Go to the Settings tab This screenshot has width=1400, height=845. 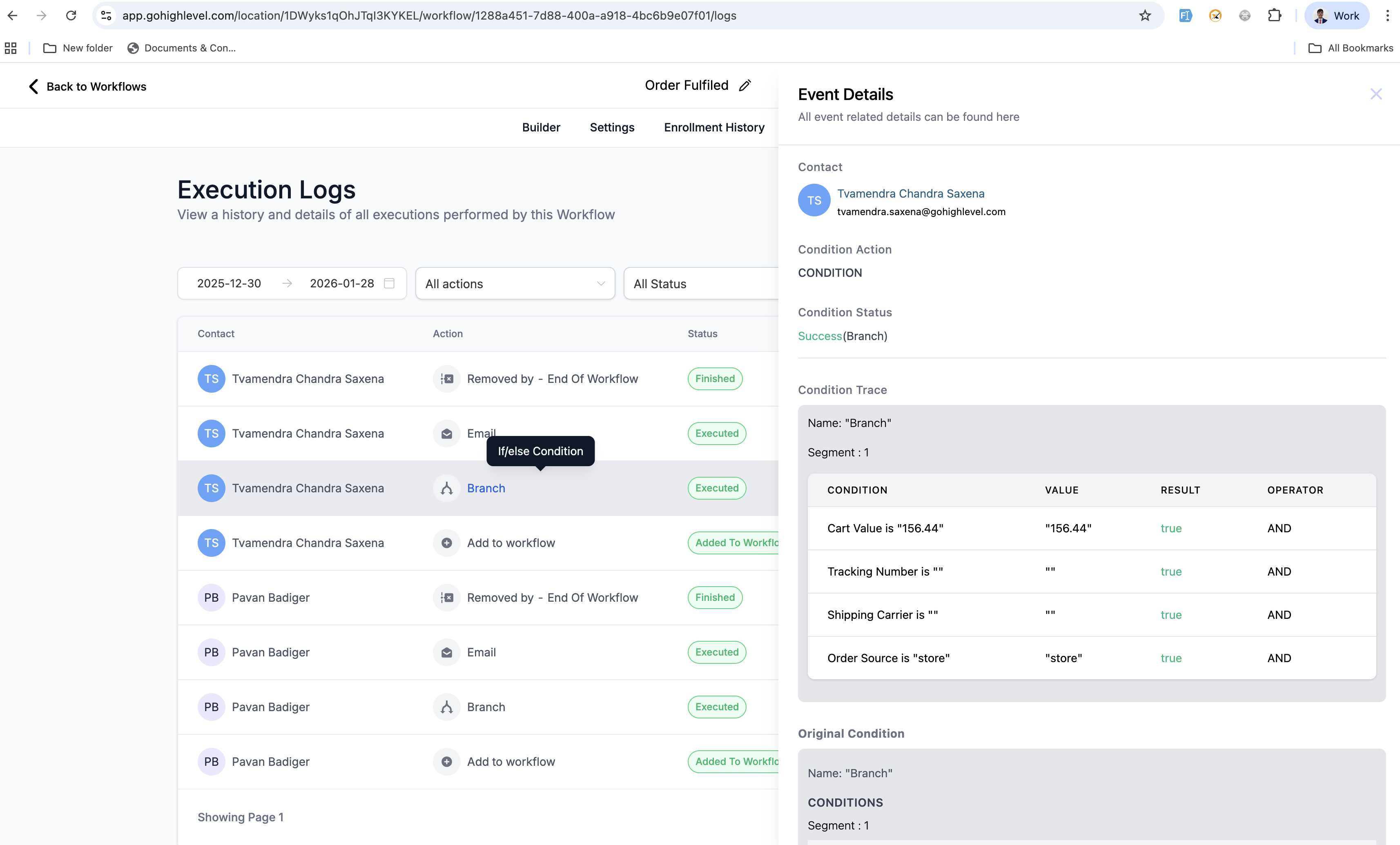coord(612,127)
